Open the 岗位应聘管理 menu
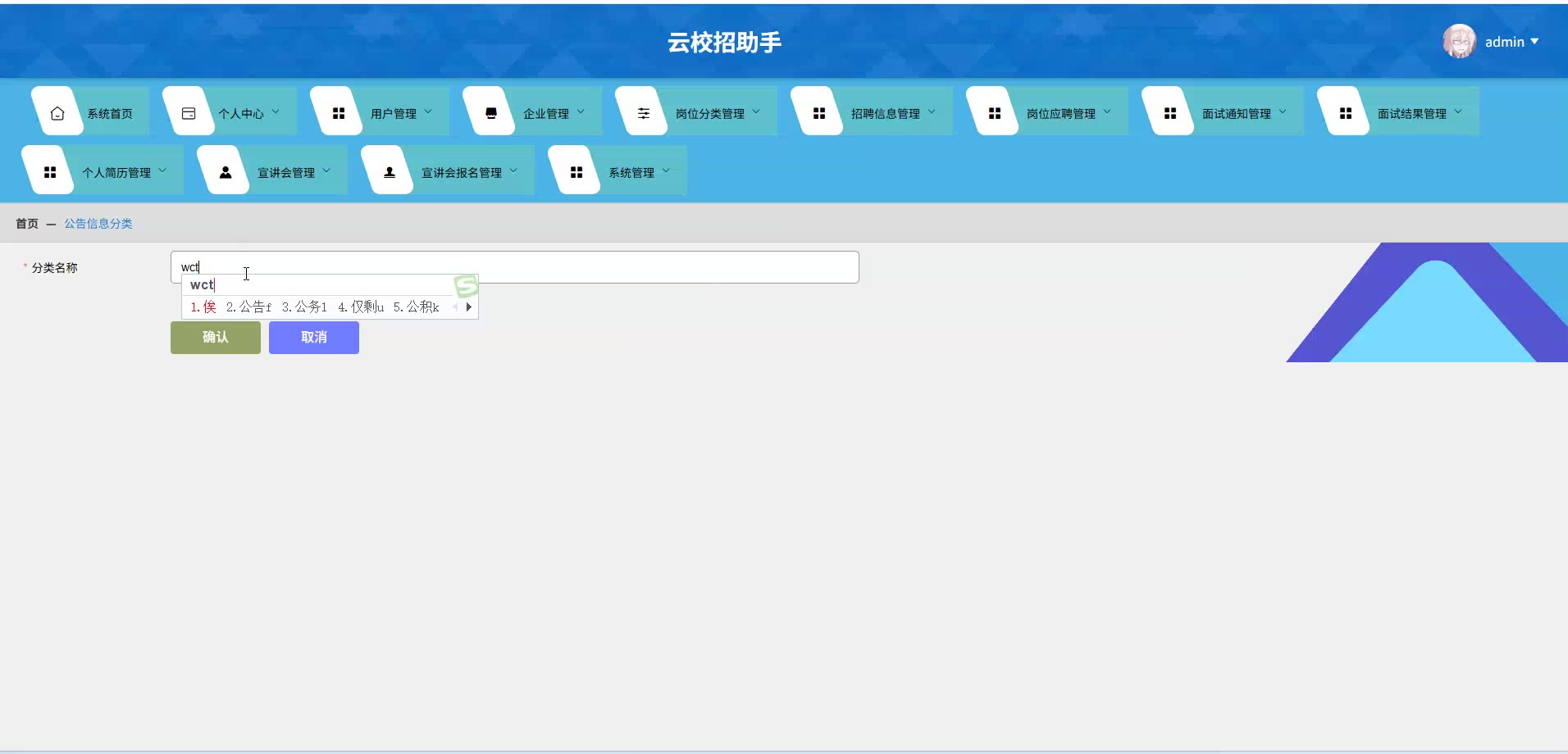This screenshot has width=1568, height=754. coord(1048,111)
